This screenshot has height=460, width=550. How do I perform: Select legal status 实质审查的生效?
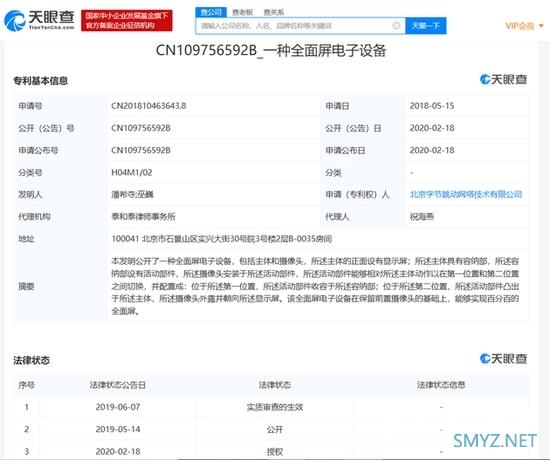(x=275, y=407)
